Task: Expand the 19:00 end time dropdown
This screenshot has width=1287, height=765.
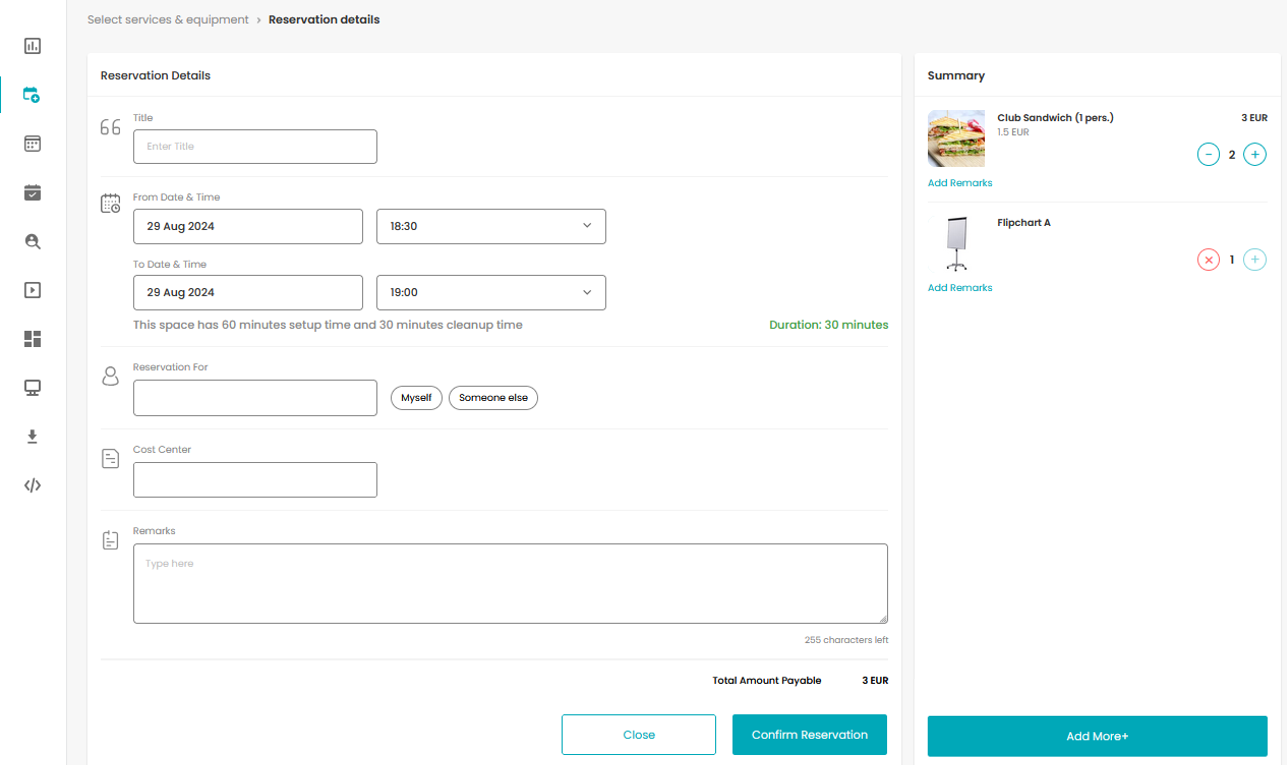Action: click(491, 293)
